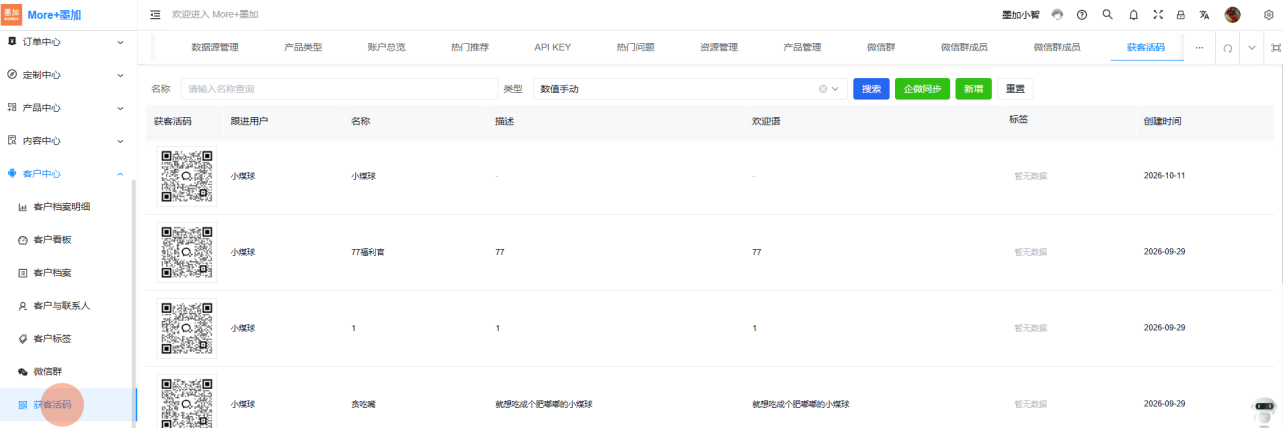Open the QR code in the 77福利官 row
Screen dimensions: 1283x428
(186, 252)
